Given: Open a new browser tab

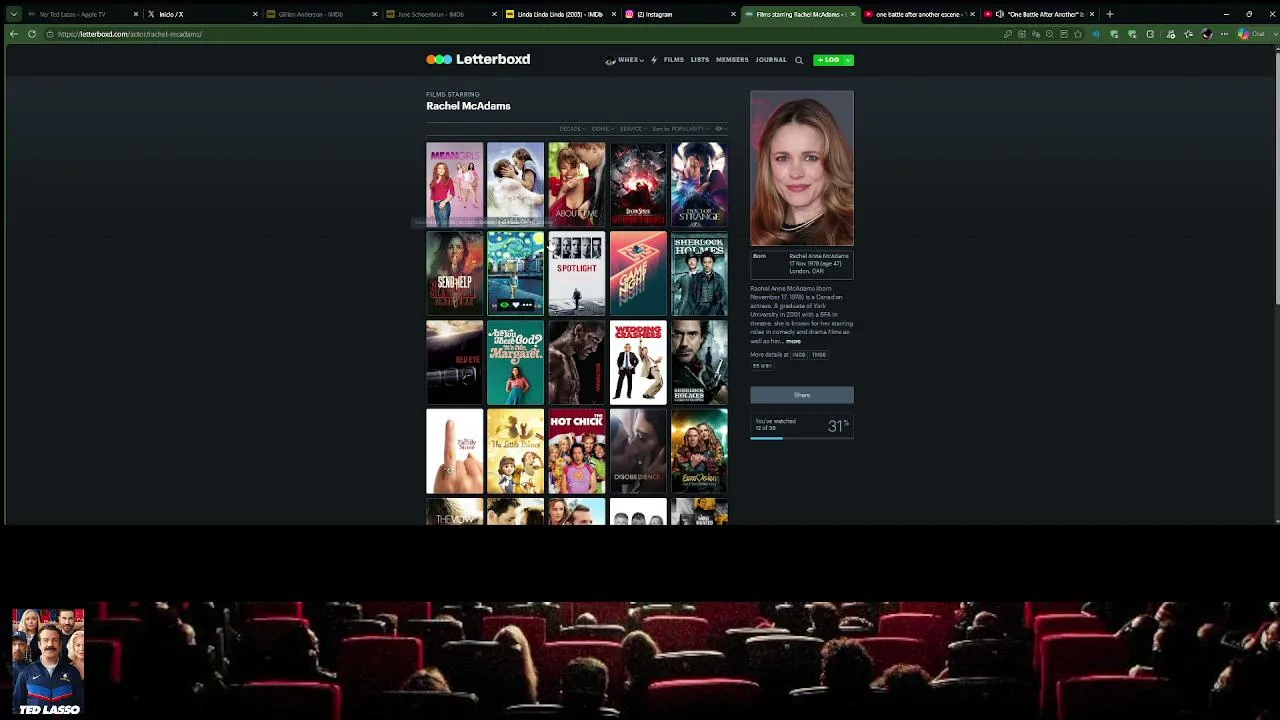Looking at the screenshot, I should [1109, 14].
